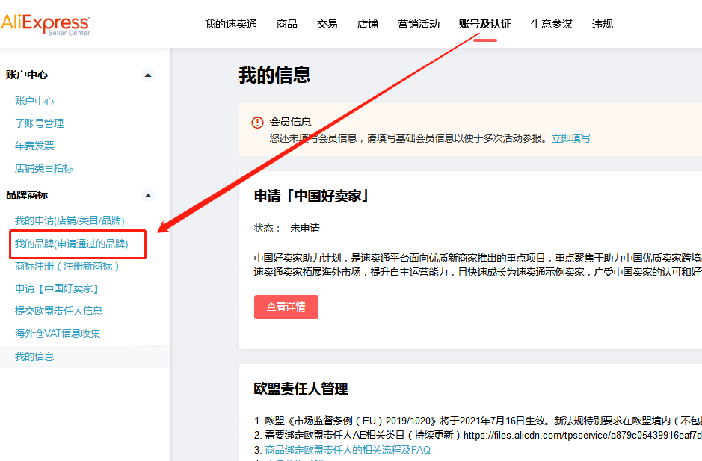Viewport: 702px width, 461px height.
Task: Go to the 店铺 menu
Action: (x=367, y=23)
